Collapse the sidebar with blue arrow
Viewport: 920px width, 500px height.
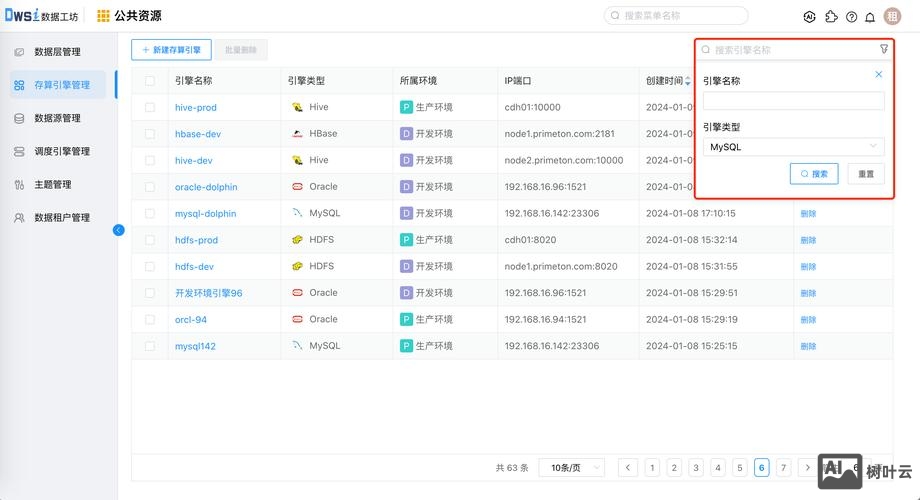[x=119, y=230]
